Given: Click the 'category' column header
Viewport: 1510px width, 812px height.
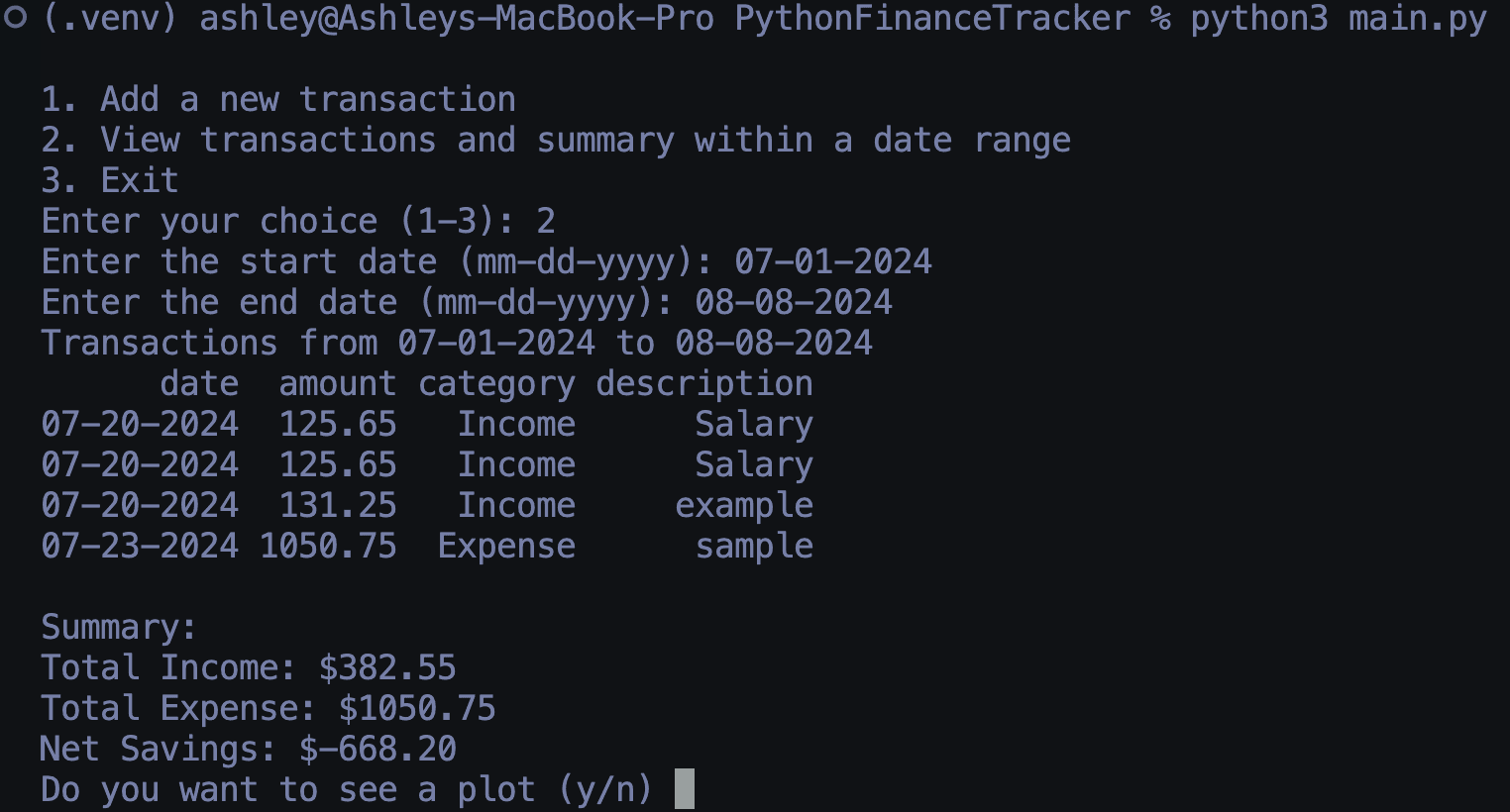Looking at the screenshot, I should tap(496, 385).
